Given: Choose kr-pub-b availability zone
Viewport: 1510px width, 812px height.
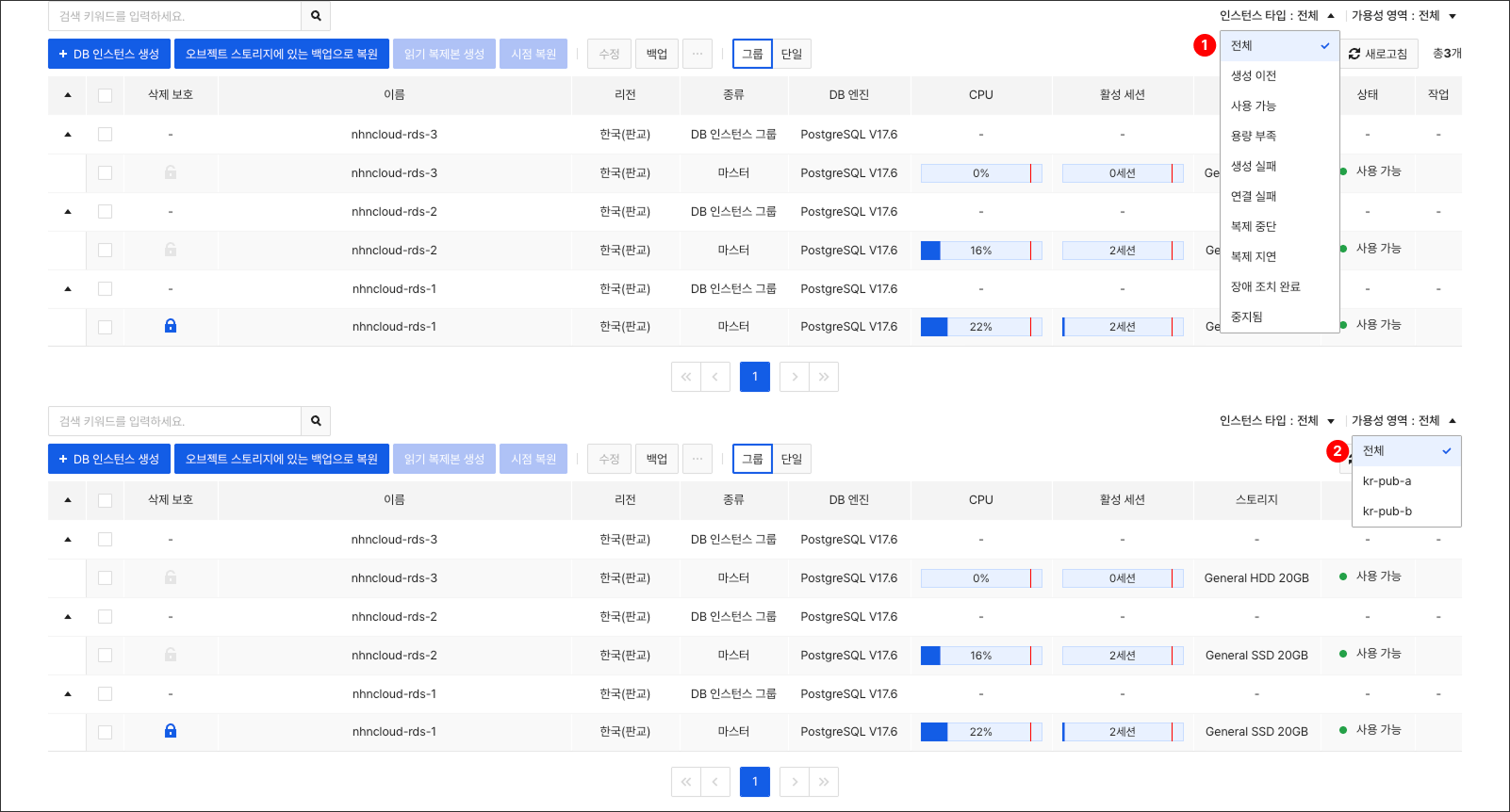Looking at the screenshot, I should click(x=1406, y=512).
